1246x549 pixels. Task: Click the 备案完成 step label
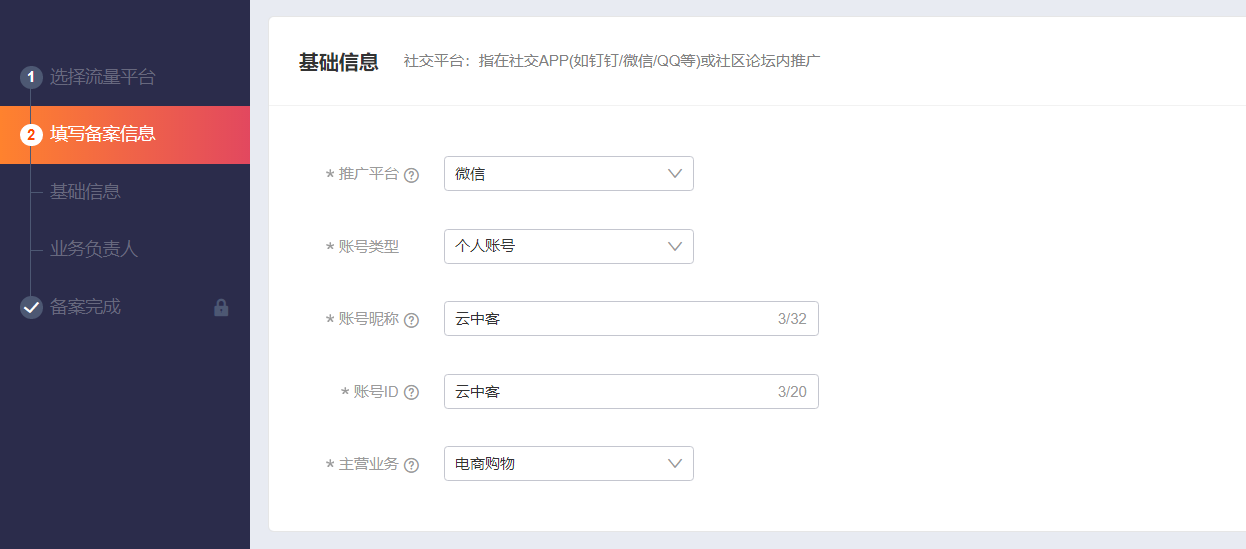pyautogui.click(x=85, y=307)
